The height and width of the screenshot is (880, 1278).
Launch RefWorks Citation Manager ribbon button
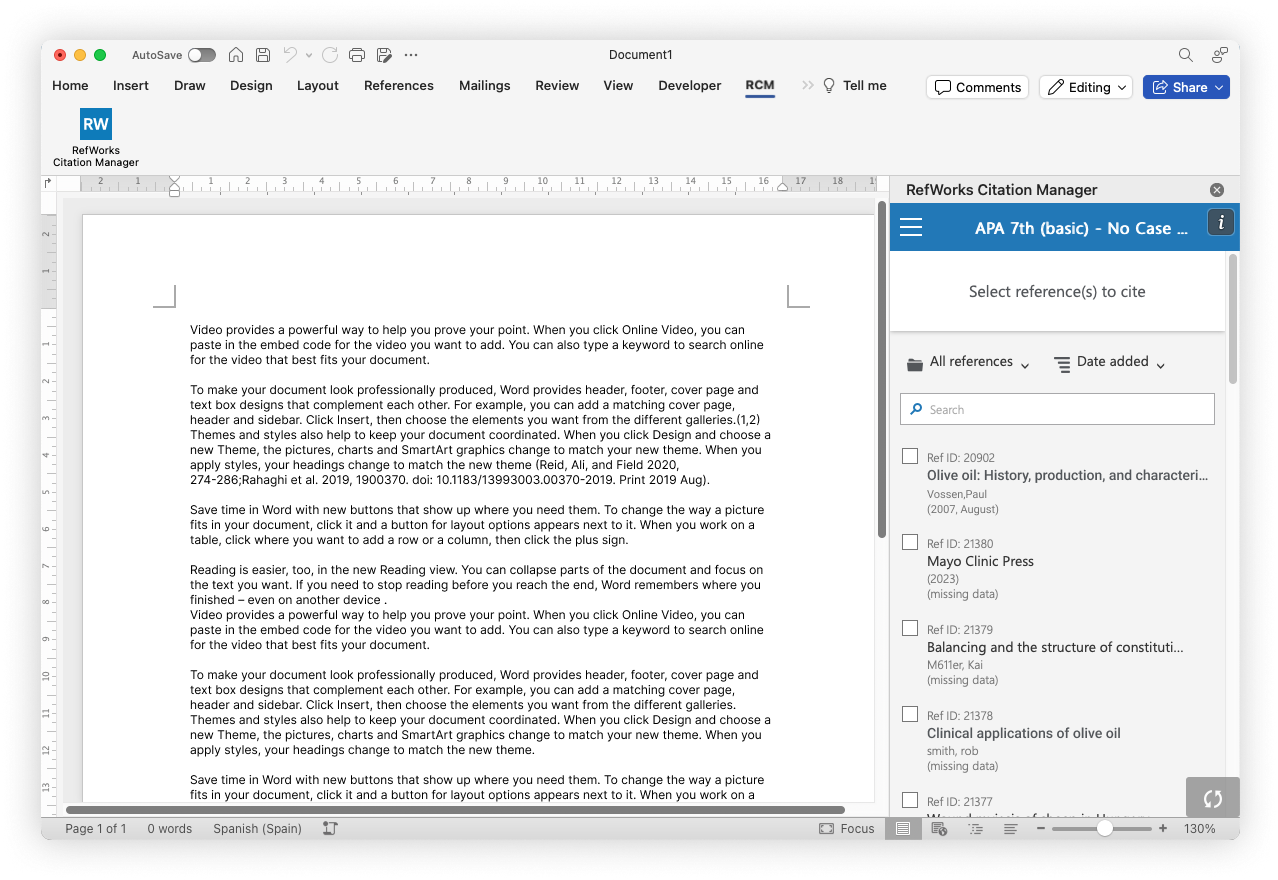(x=96, y=138)
